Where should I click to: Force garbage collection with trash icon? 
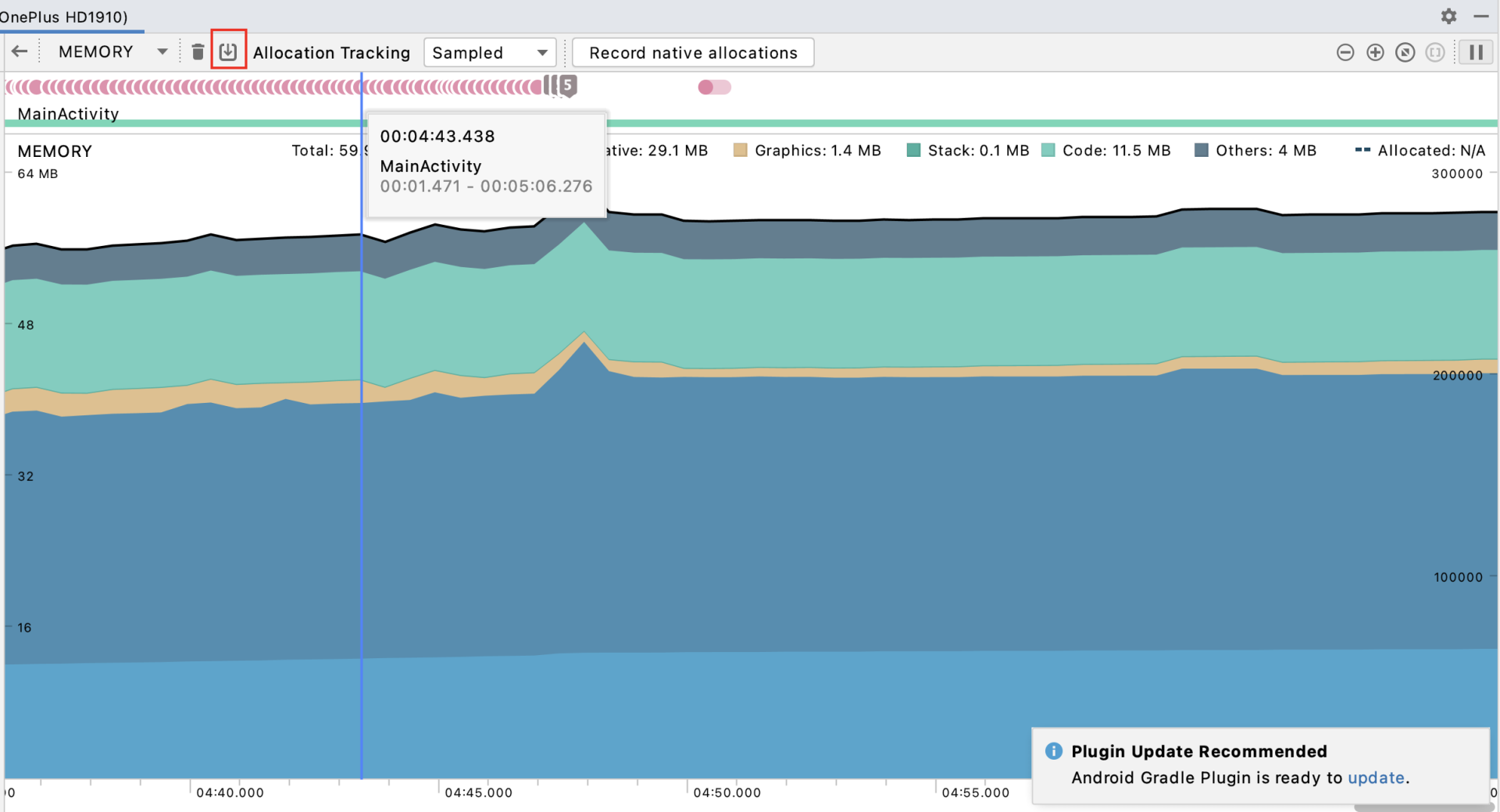(198, 52)
